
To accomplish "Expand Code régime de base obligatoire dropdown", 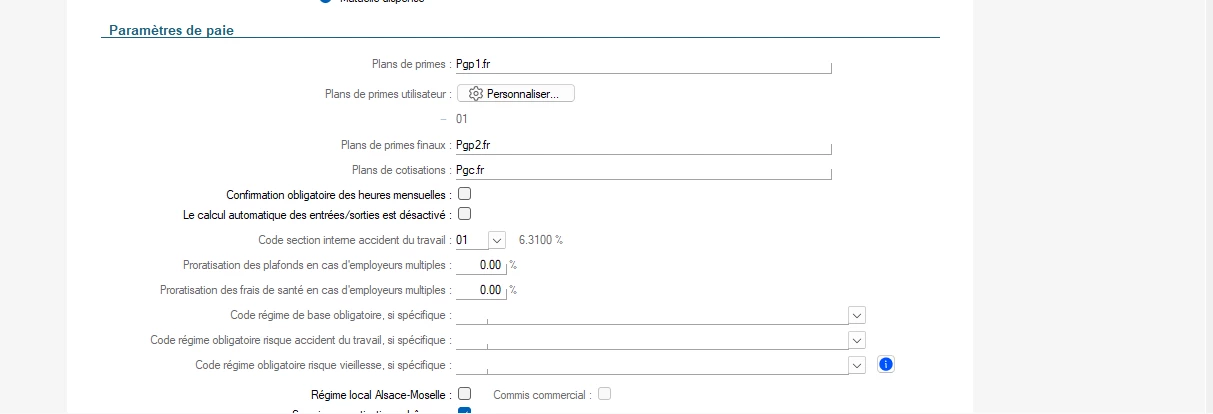I will (856, 315).
